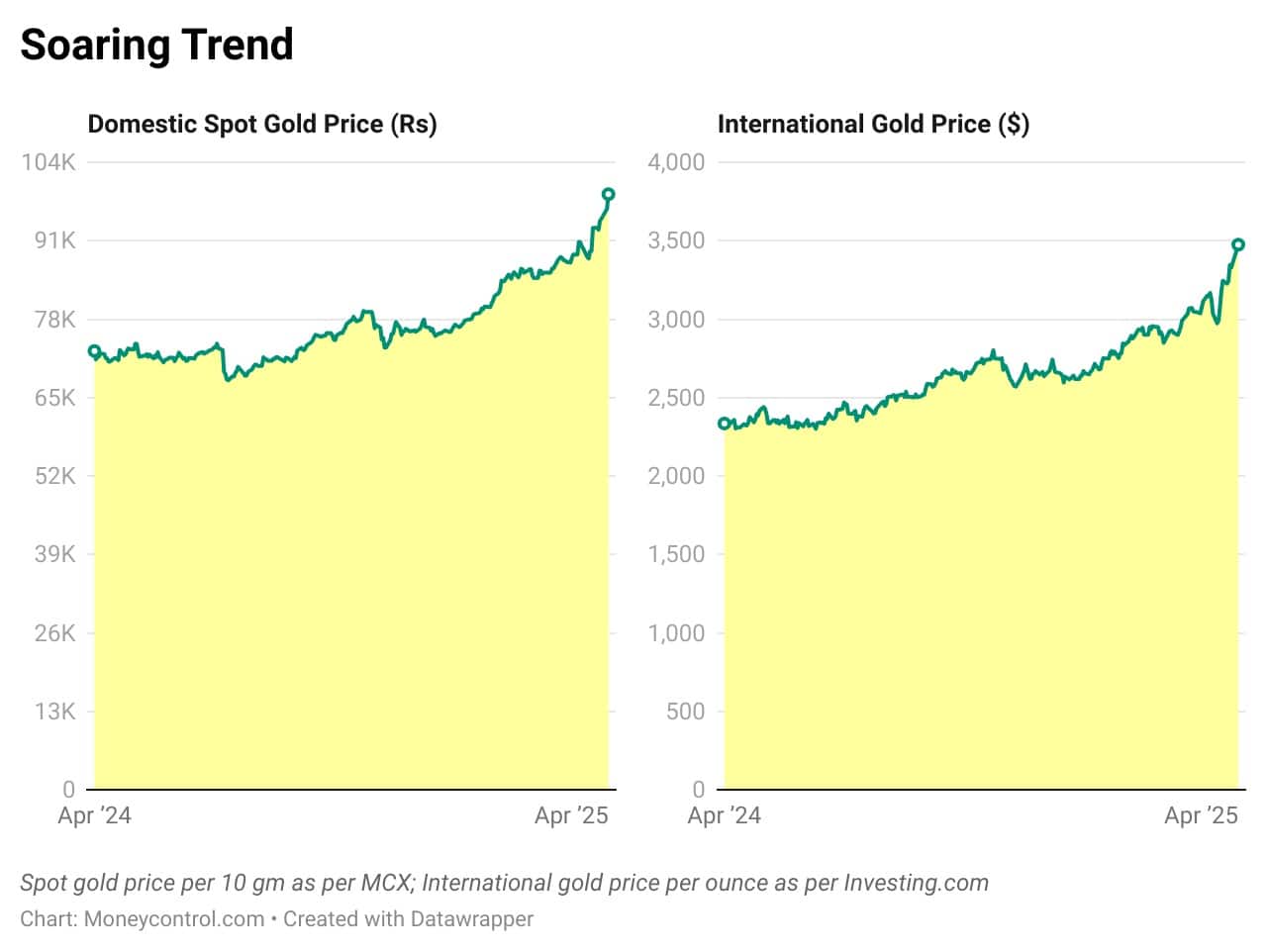This screenshot has height=952, width=1267.
Task: Open the "Created with Datawrapper" credit
Action: click(408, 918)
